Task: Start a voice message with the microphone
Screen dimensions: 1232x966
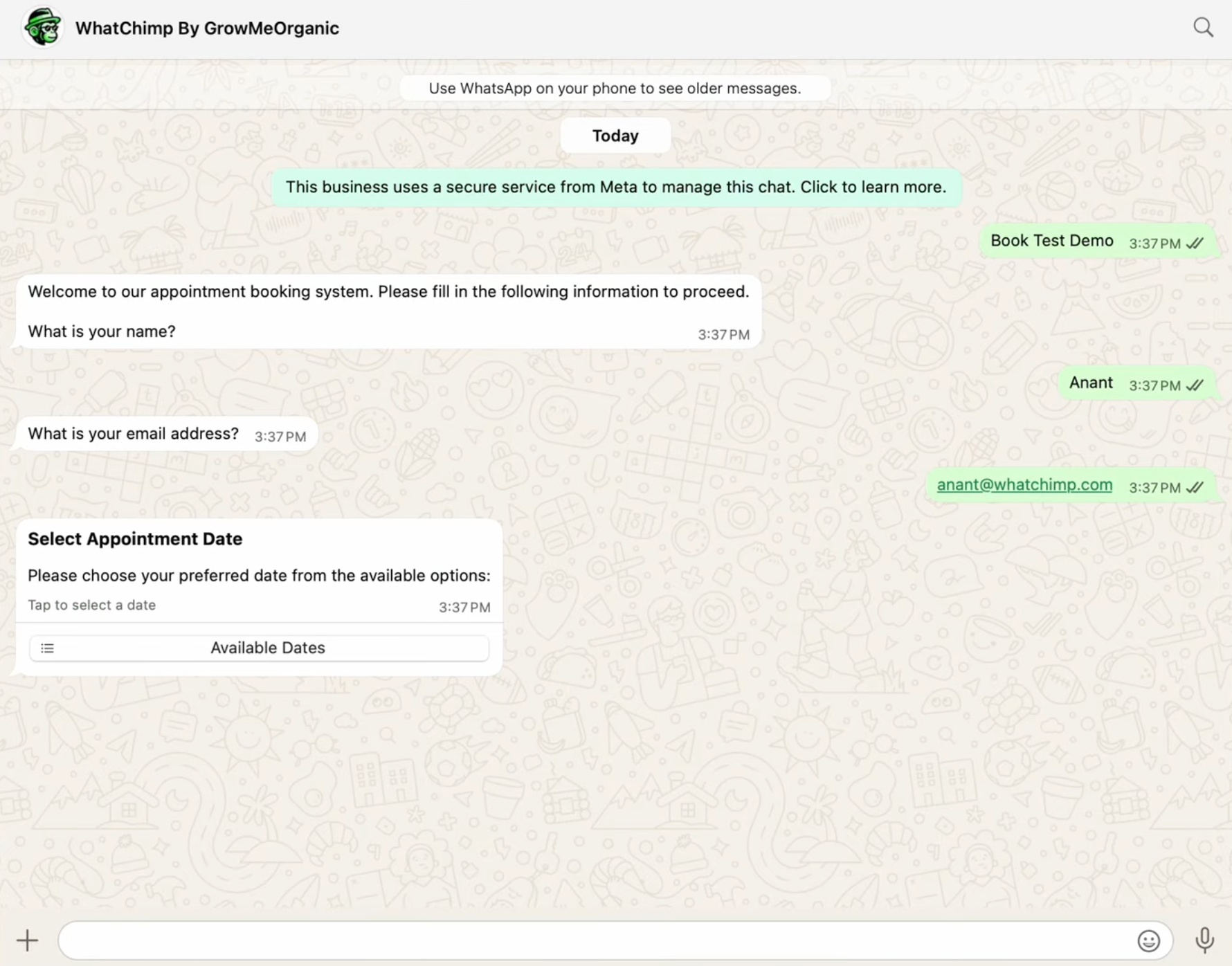Action: point(1204,940)
